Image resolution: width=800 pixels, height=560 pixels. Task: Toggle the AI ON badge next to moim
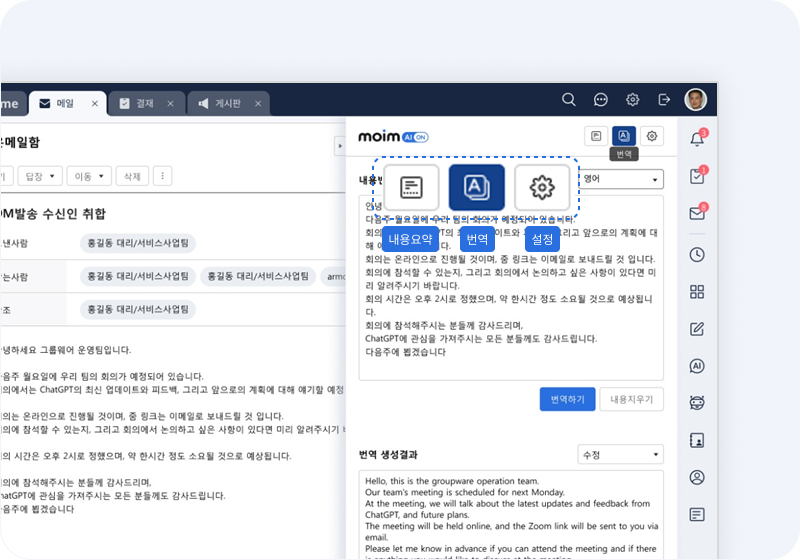pos(415,137)
